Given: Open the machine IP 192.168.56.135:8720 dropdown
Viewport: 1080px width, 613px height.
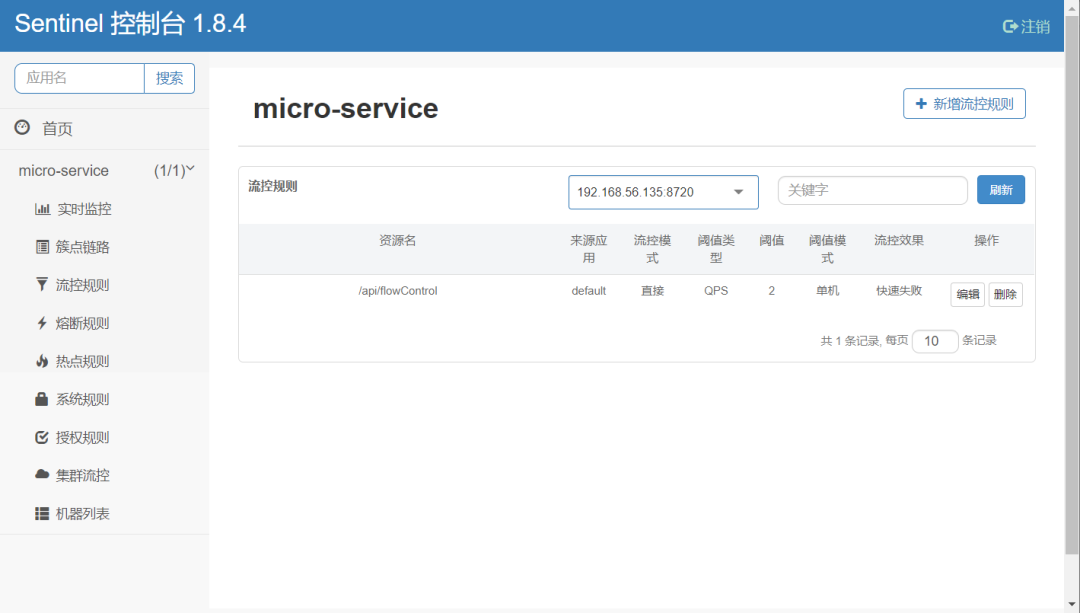Looking at the screenshot, I should [663, 192].
